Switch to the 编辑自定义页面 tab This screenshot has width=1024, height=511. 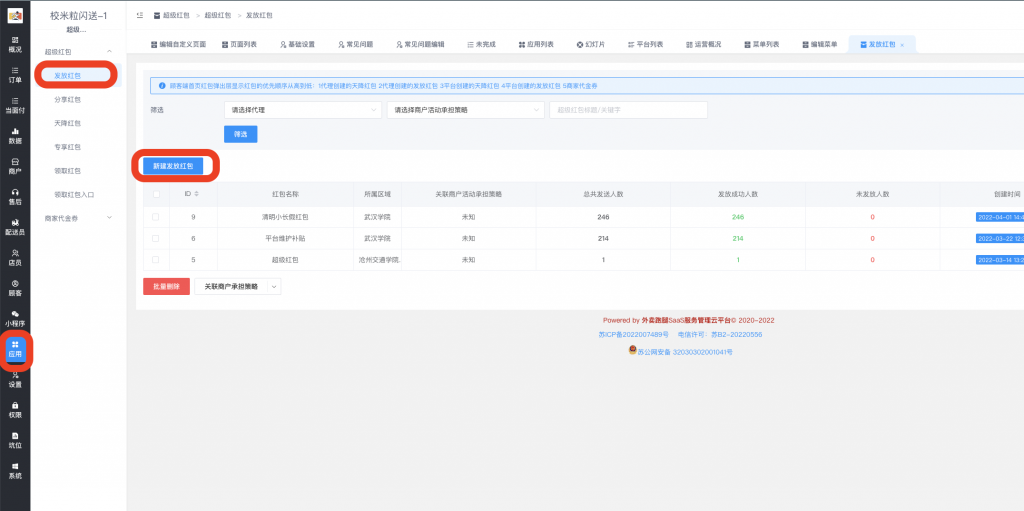(178, 44)
